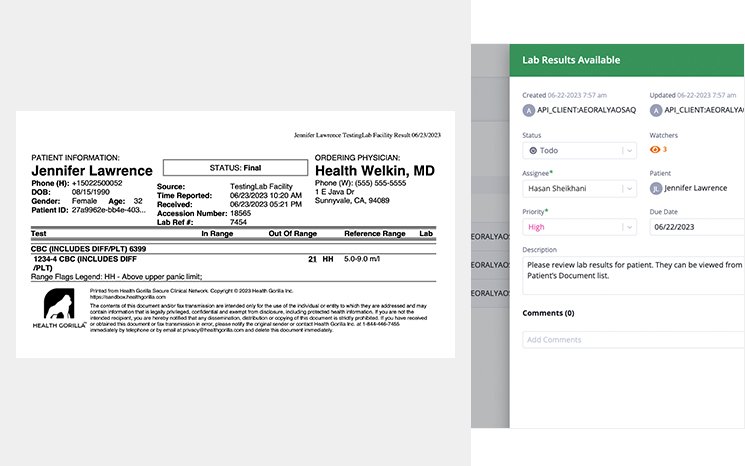The height and width of the screenshot is (466, 745).
Task: Click the physician address Sunnyvale, CA, 94089
Action: [352, 200]
